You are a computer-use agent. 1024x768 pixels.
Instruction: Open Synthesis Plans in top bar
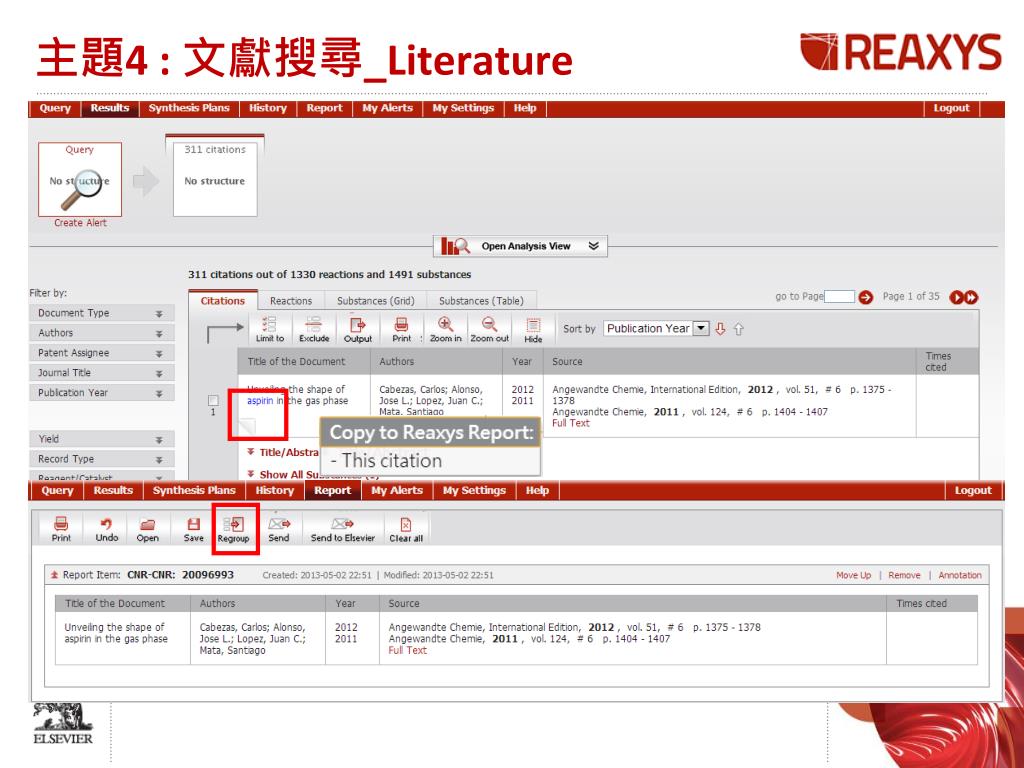pos(189,108)
